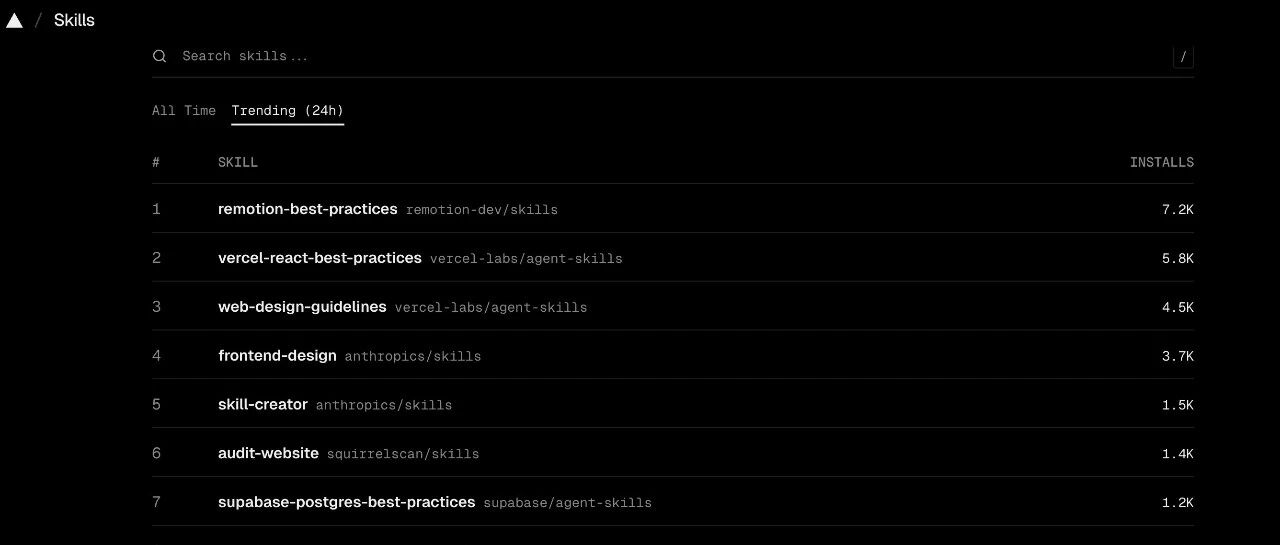
Task: Click remotion-dev/skills repository label
Action: (x=482, y=210)
